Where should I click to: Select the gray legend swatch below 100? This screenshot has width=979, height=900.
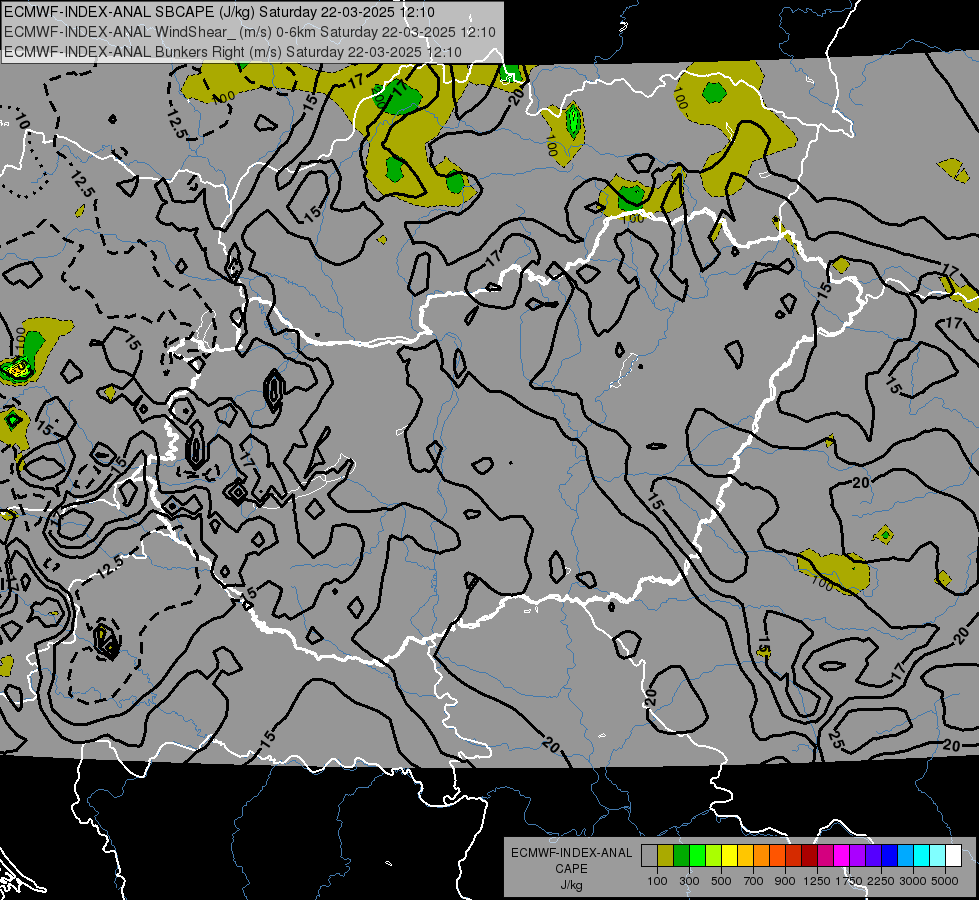click(x=649, y=856)
